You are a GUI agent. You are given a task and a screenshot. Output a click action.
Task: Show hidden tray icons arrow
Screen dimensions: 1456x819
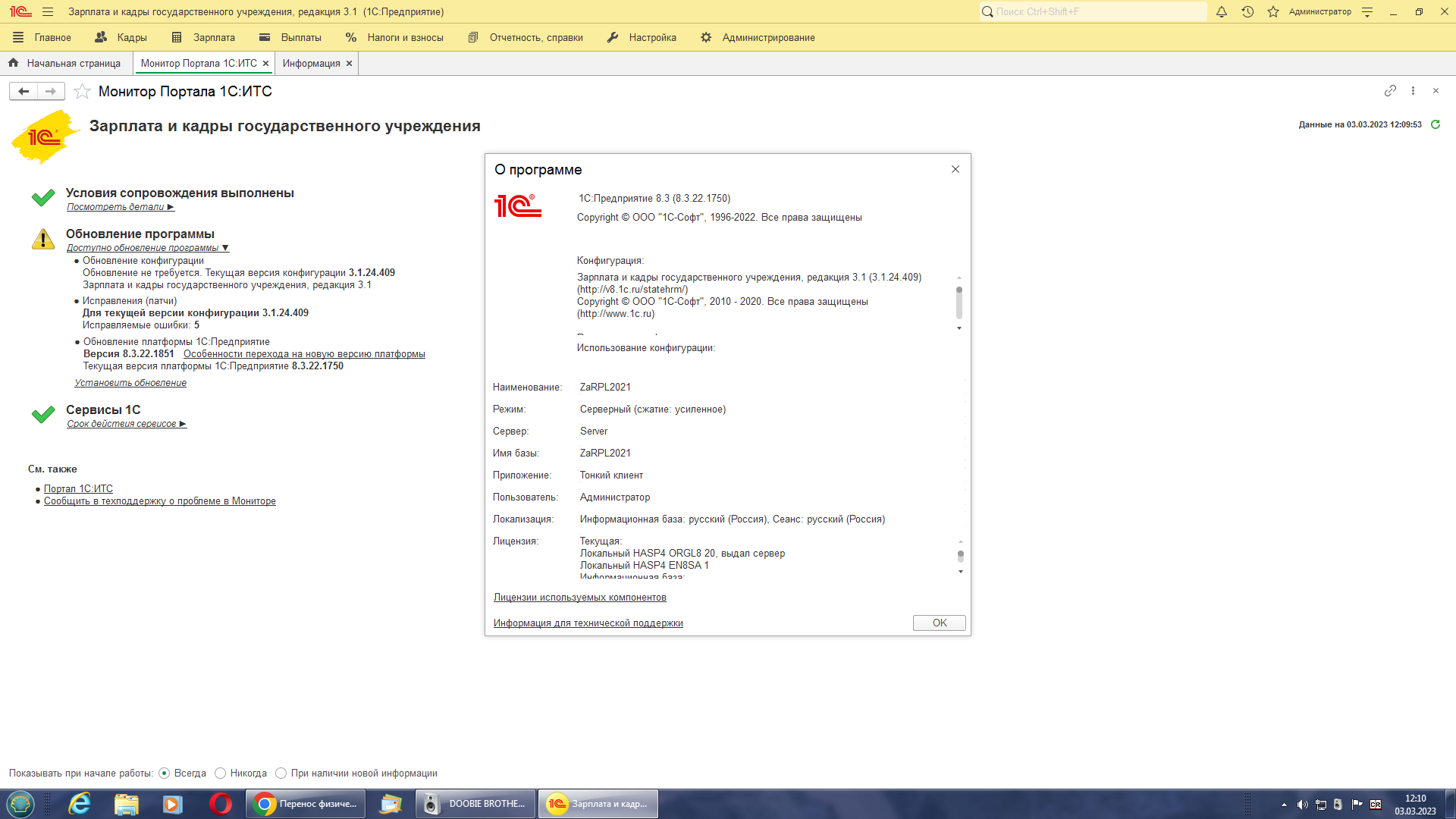[x=1284, y=805]
